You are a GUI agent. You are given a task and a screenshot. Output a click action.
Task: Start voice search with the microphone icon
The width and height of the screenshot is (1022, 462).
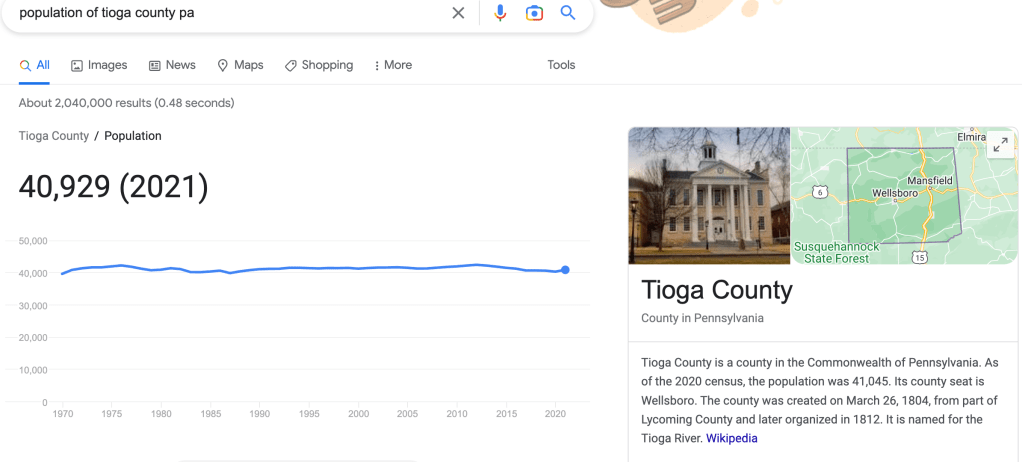pos(500,13)
